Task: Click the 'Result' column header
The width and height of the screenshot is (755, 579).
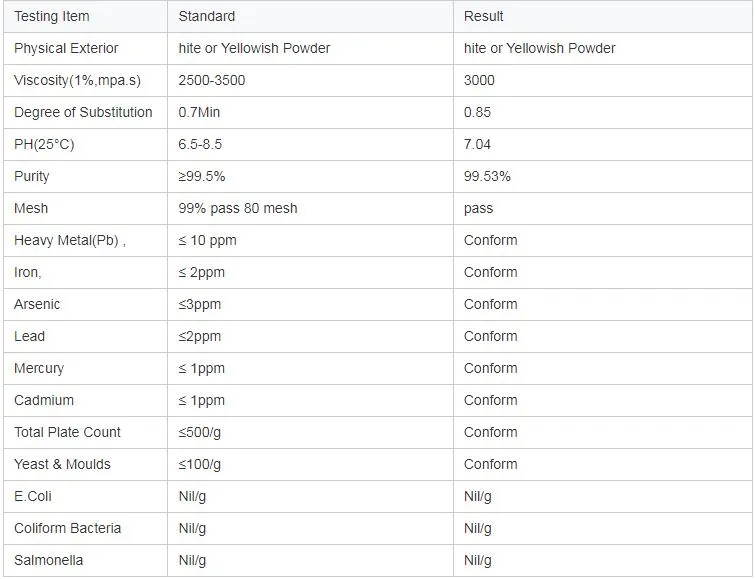Action: tap(484, 16)
